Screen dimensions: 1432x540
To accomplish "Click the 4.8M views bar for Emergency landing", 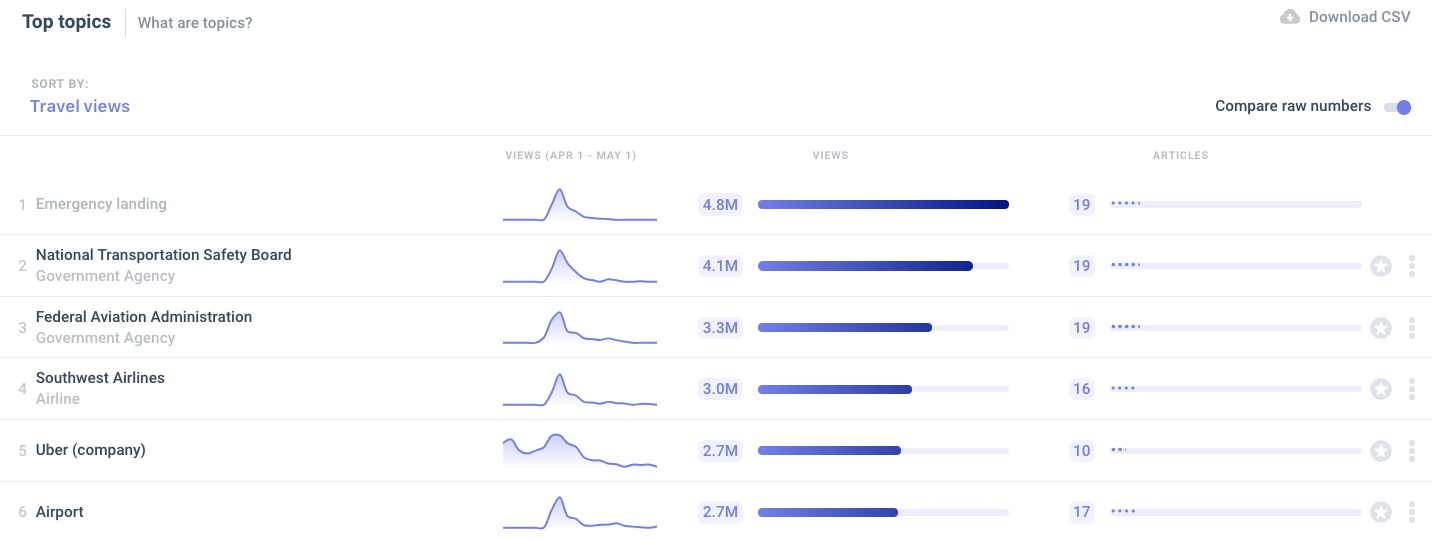I will (x=883, y=204).
